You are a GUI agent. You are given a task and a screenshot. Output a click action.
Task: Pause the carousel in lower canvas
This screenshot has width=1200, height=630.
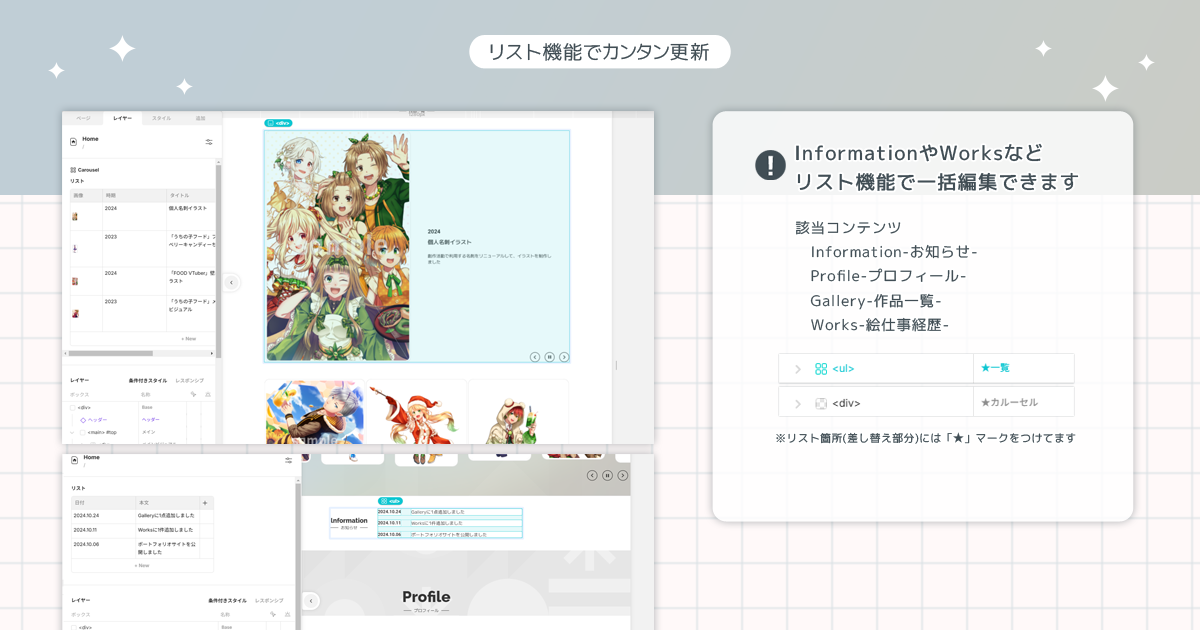(x=607, y=475)
